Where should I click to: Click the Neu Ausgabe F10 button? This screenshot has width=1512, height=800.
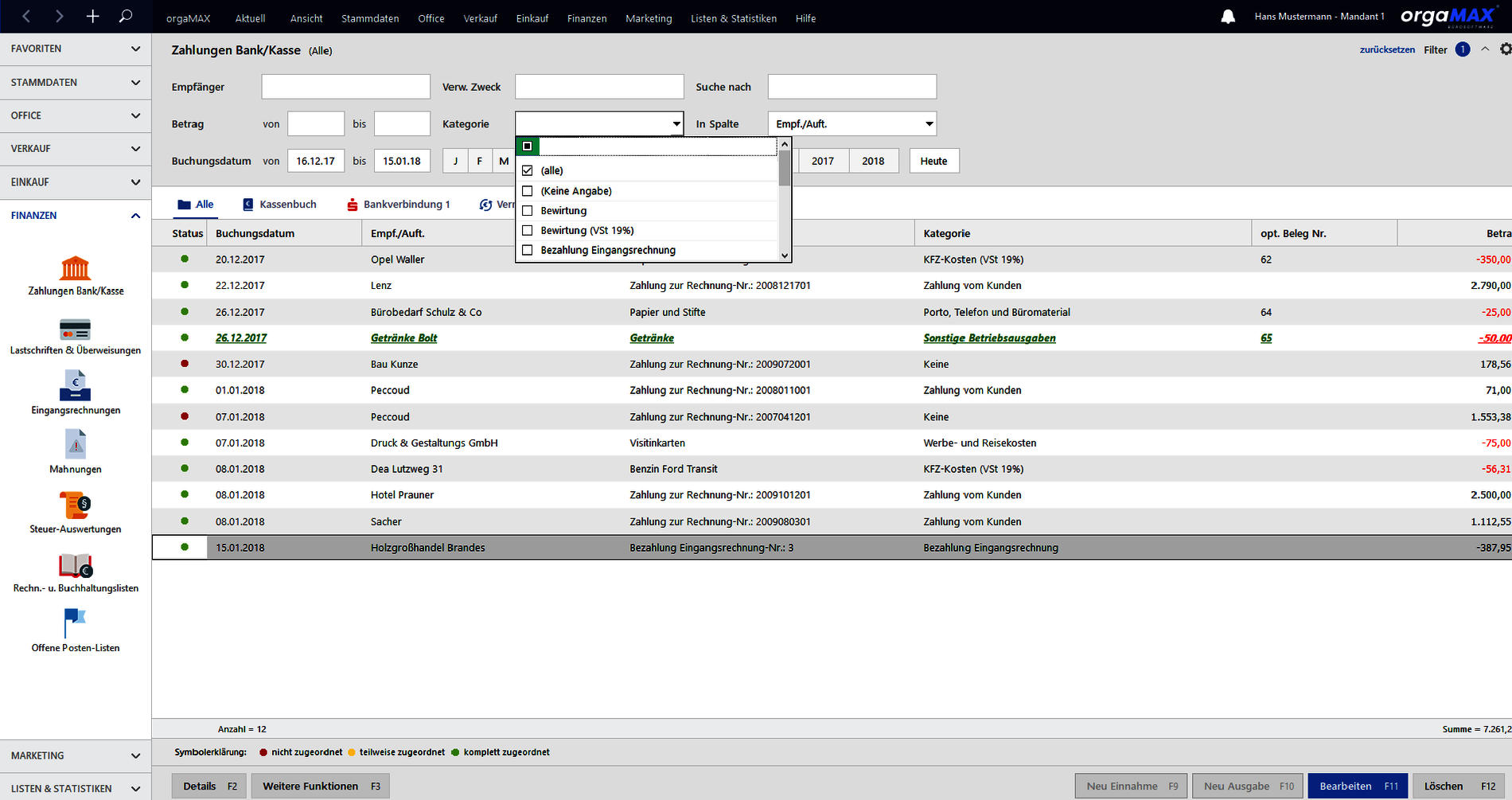click(x=1249, y=786)
